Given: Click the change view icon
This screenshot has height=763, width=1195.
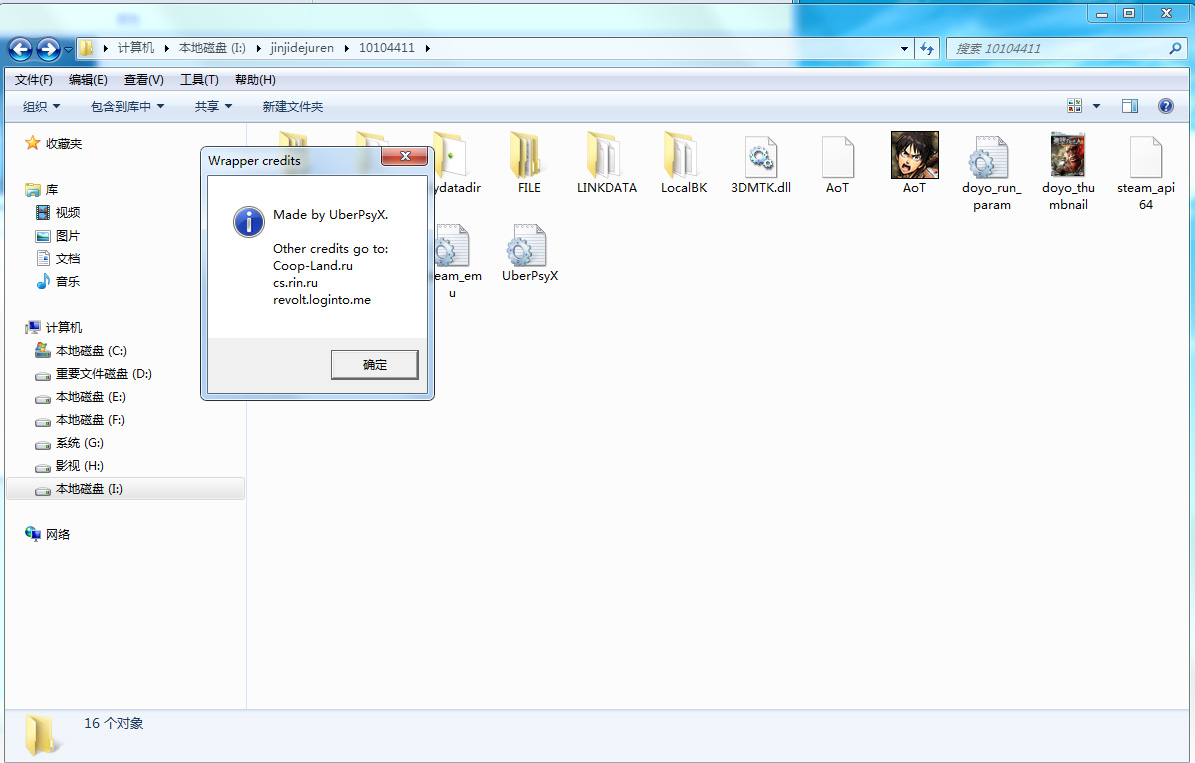Looking at the screenshot, I should [x=1075, y=106].
